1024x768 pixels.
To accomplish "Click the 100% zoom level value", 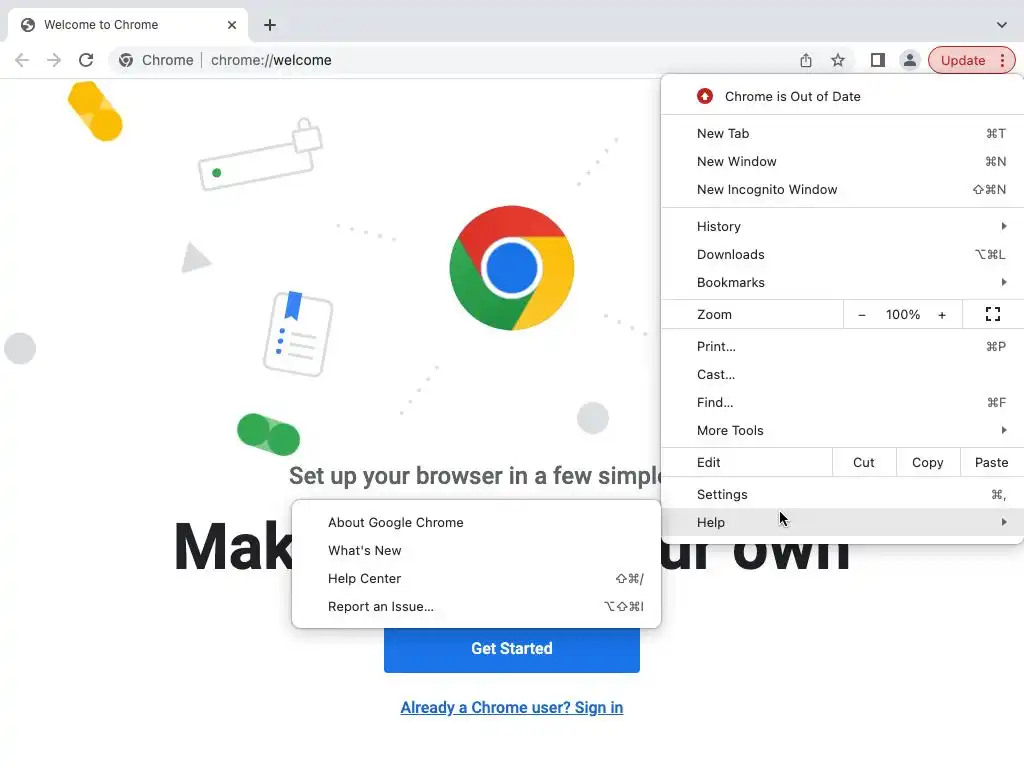I will (x=903, y=315).
